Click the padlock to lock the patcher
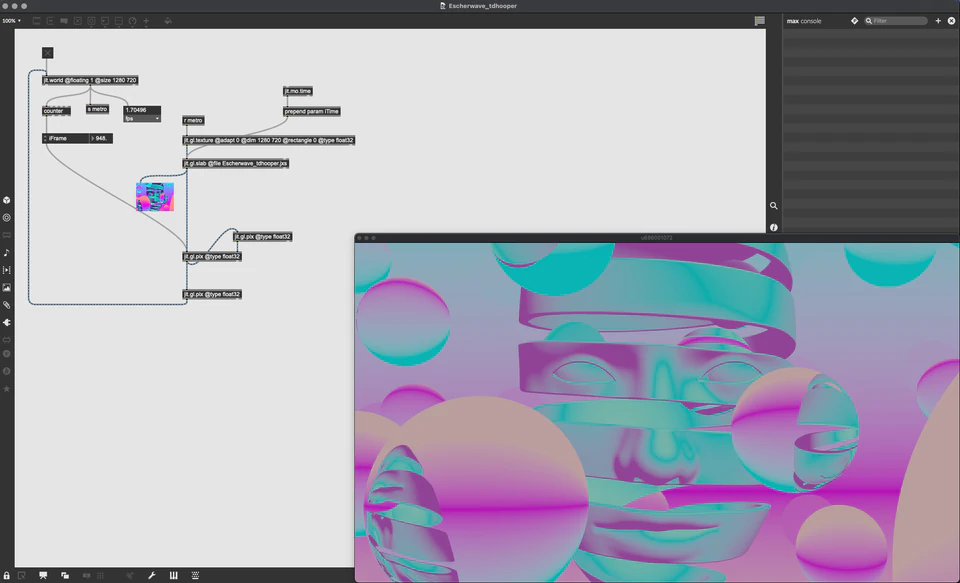960x583 pixels. [6, 576]
